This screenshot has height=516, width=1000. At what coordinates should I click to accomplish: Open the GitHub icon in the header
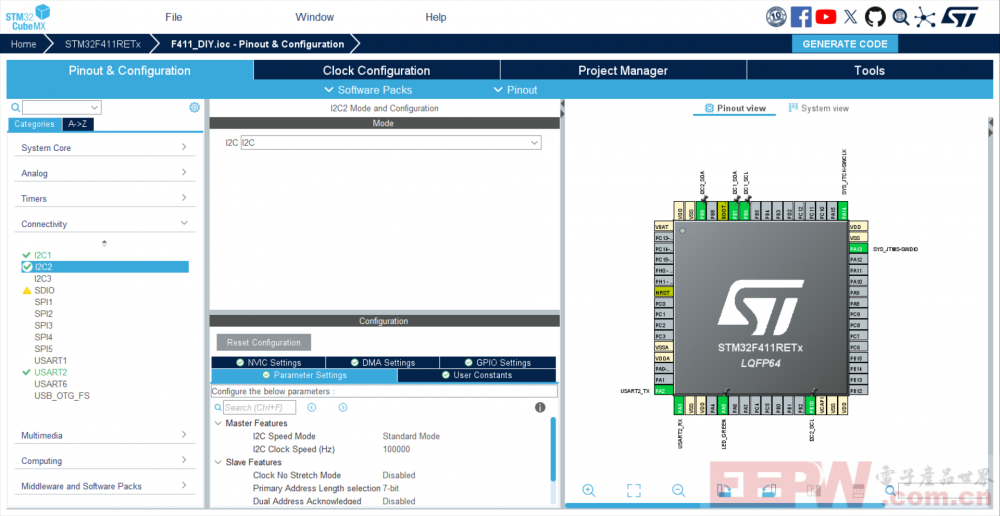point(875,17)
